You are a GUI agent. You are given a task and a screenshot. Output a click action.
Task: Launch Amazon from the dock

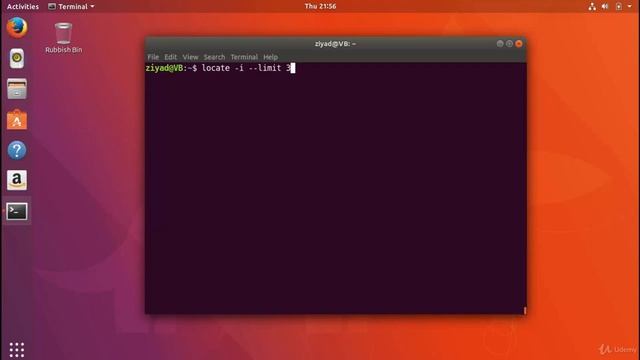tap(17, 180)
